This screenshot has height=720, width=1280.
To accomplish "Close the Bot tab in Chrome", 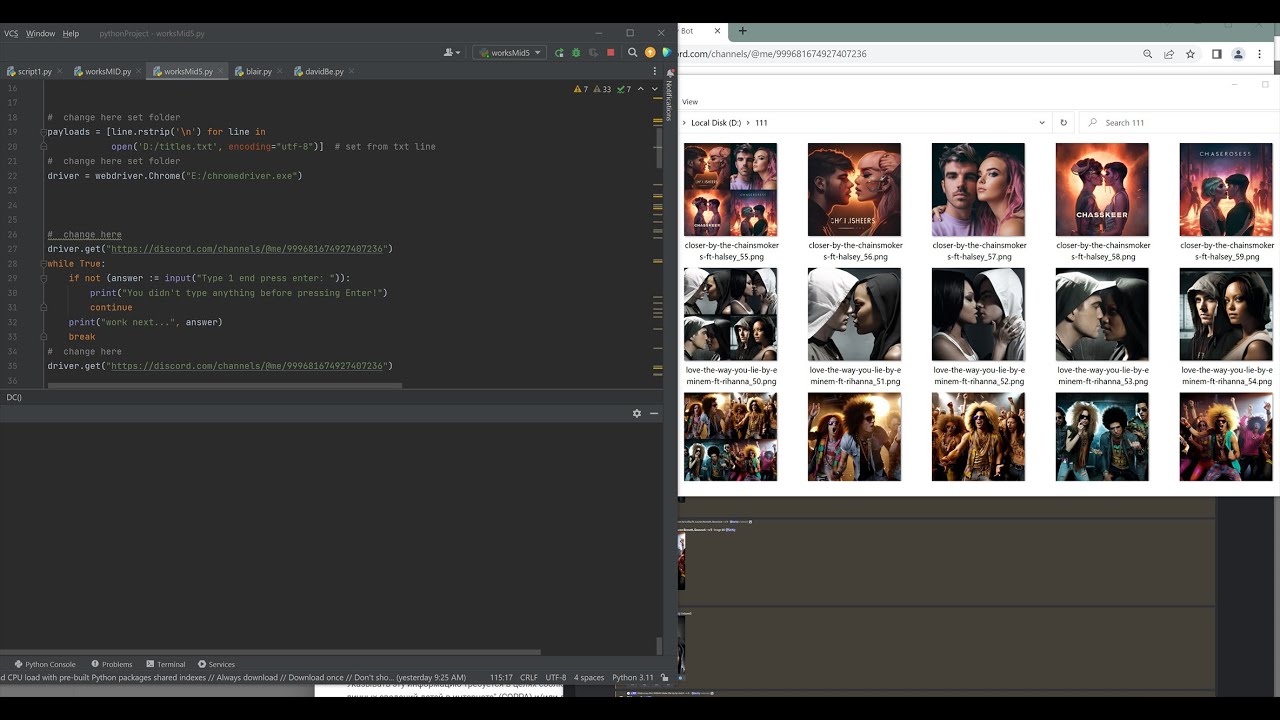I will pyautogui.click(x=719, y=31).
